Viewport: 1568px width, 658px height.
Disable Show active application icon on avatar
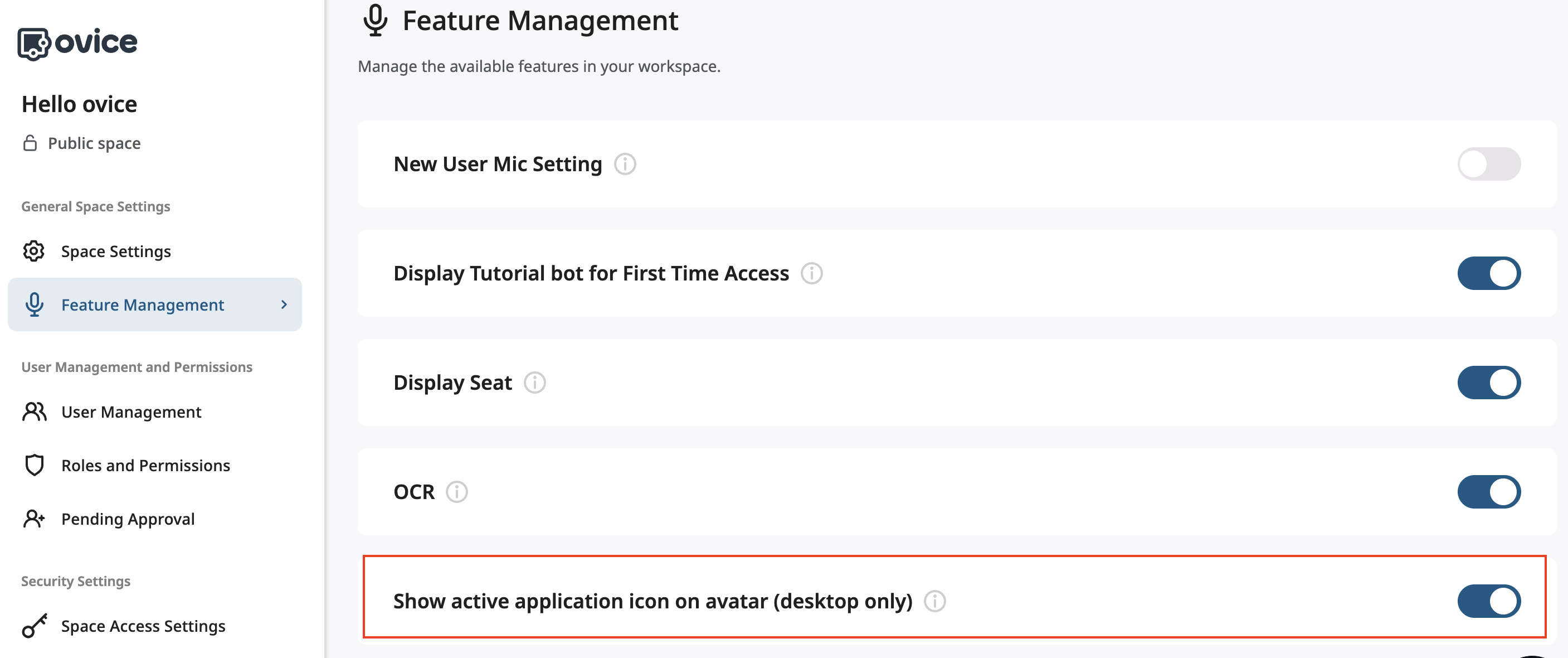tap(1489, 601)
